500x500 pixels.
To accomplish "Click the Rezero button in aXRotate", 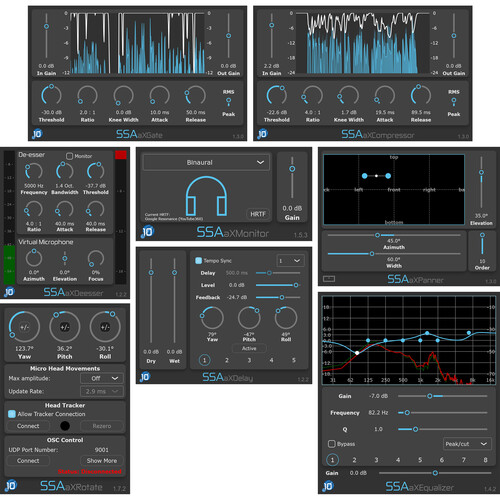I will pyautogui.click(x=102, y=426).
